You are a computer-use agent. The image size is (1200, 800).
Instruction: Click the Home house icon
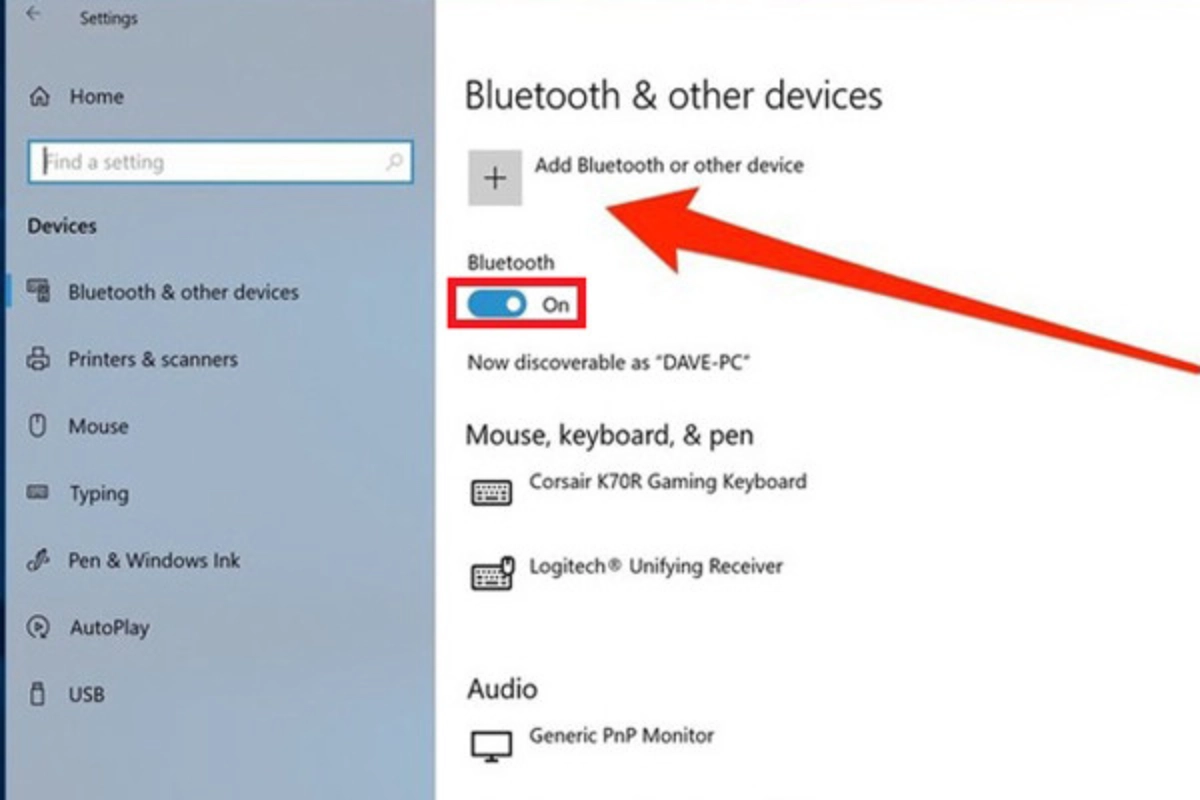click(x=40, y=96)
